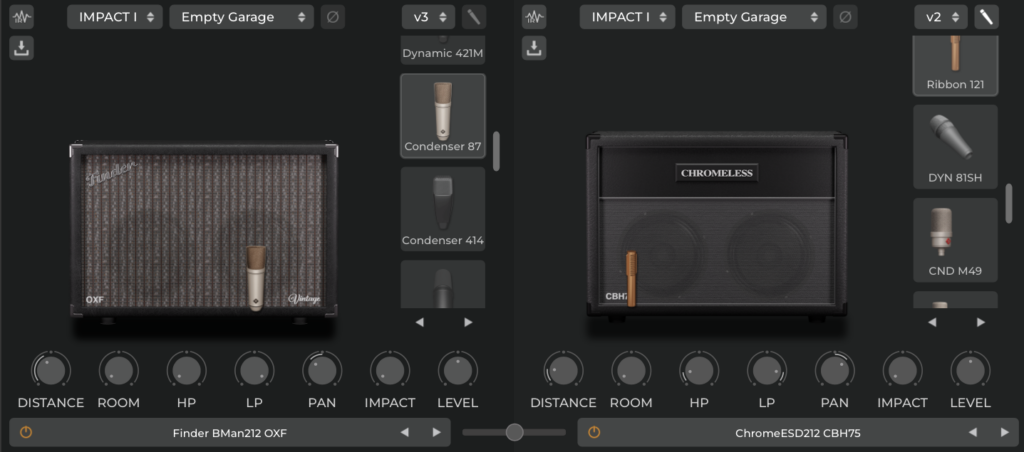Click the waveform icon in left cabinet panel
Image resolution: width=1024 pixels, height=452 pixels.
tap(22, 17)
